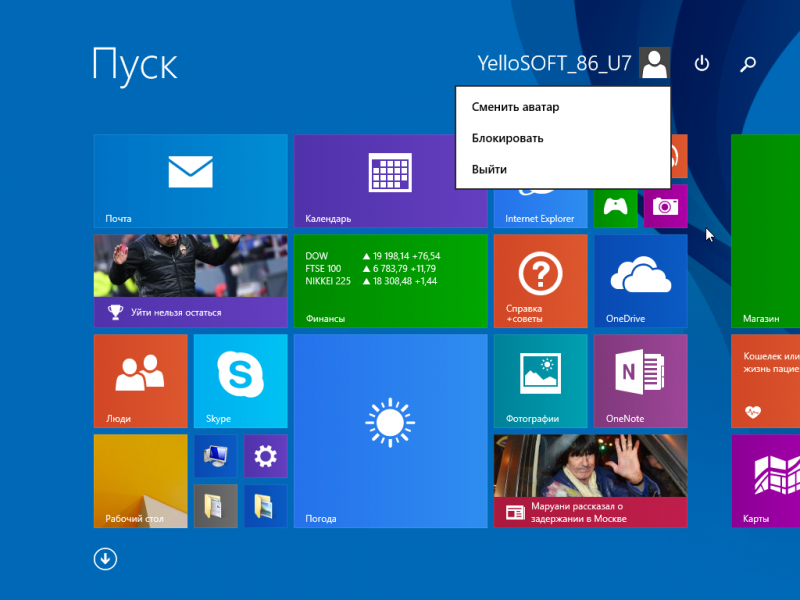Show all apps with the down arrow

(x=105, y=559)
